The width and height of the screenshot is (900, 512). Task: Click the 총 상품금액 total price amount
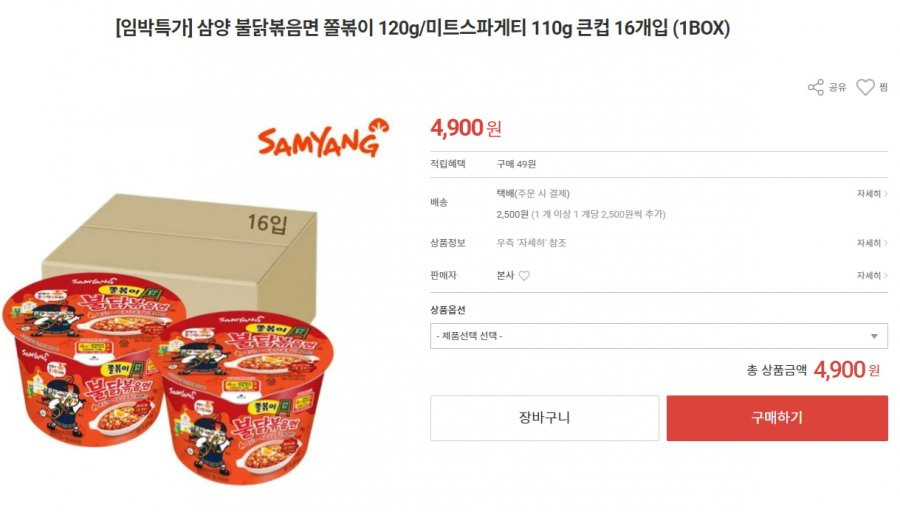coord(847,370)
